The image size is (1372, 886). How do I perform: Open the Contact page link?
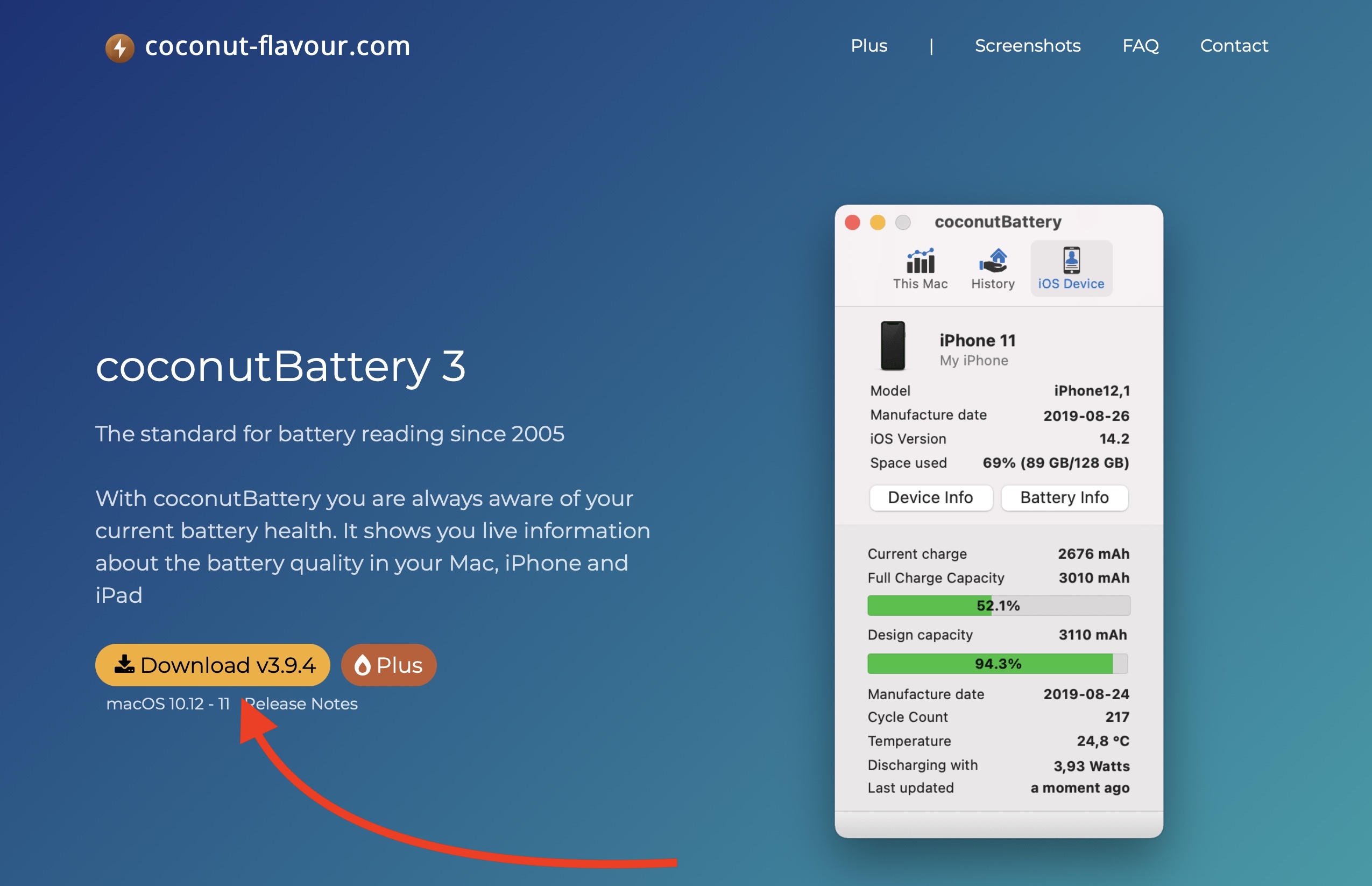pyautogui.click(x=1234, y=45)
